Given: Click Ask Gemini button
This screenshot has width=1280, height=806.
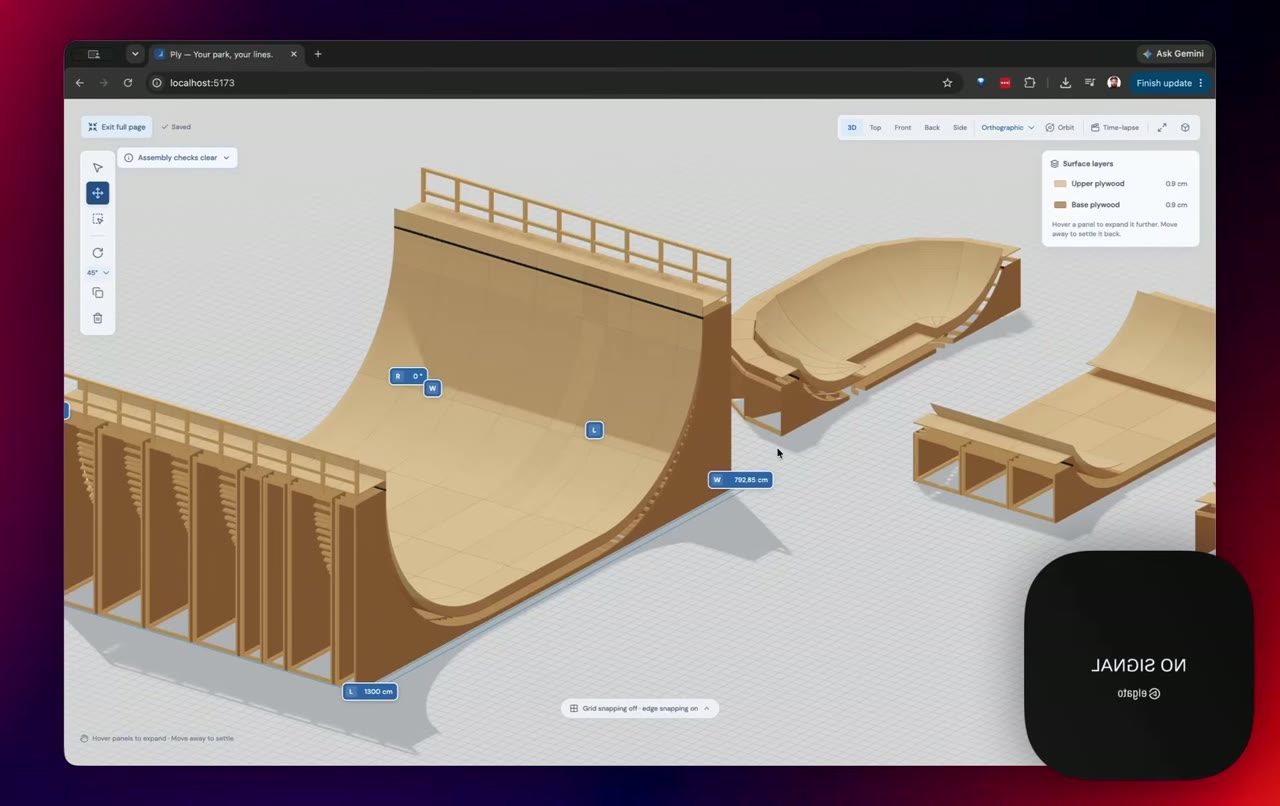Looking at the screenshot, I should coord(1173,54).
